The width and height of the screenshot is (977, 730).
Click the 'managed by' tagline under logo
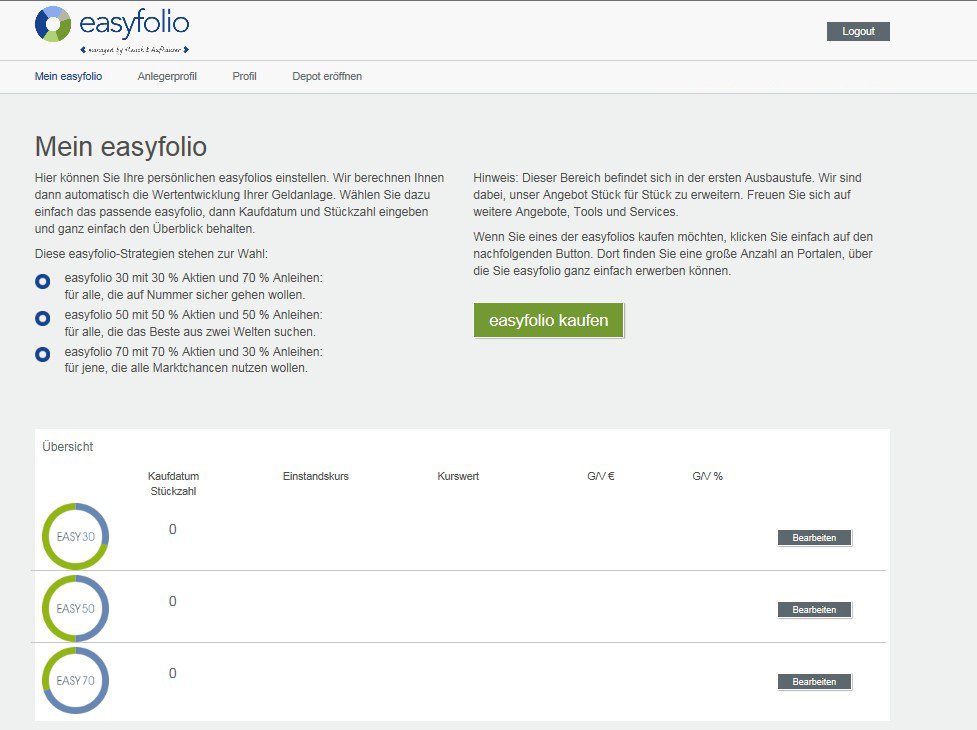click(x=135, y=50)
